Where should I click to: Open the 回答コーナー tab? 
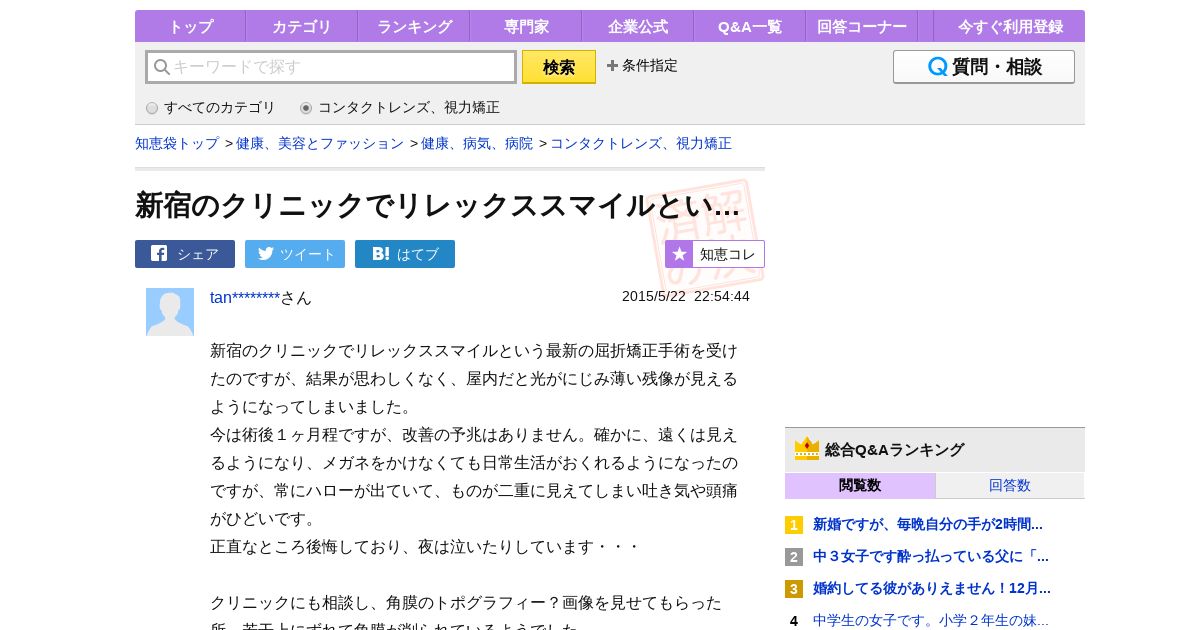pyautogui.click(x=861, y=26)
